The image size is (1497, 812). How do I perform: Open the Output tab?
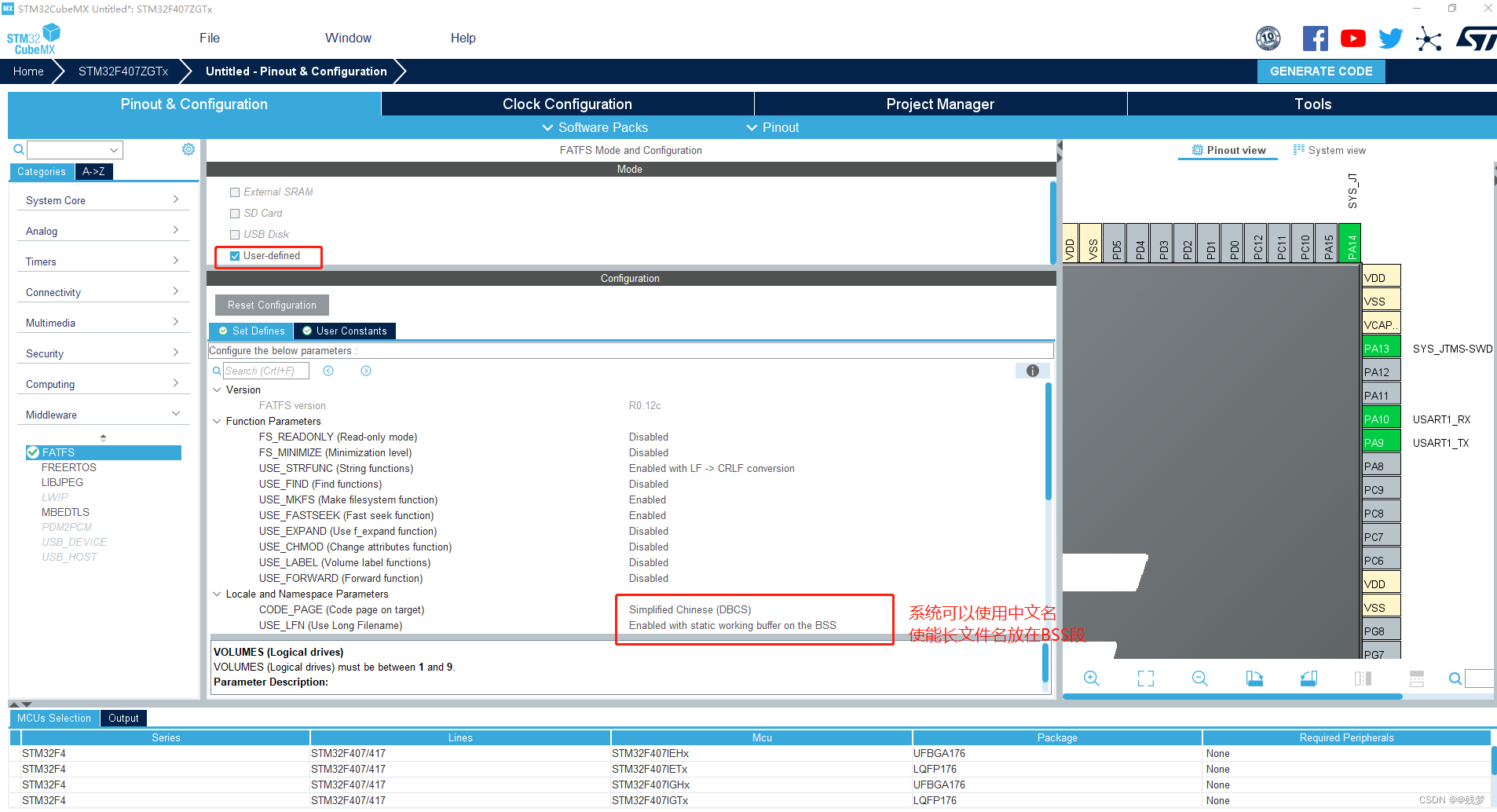pyautogui.click(x=123, y=718)
